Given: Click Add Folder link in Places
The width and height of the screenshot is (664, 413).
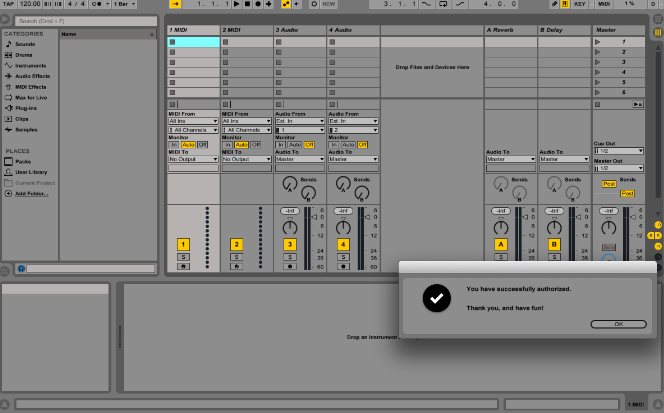Looking at the screenshot, I should coord(31,194).
